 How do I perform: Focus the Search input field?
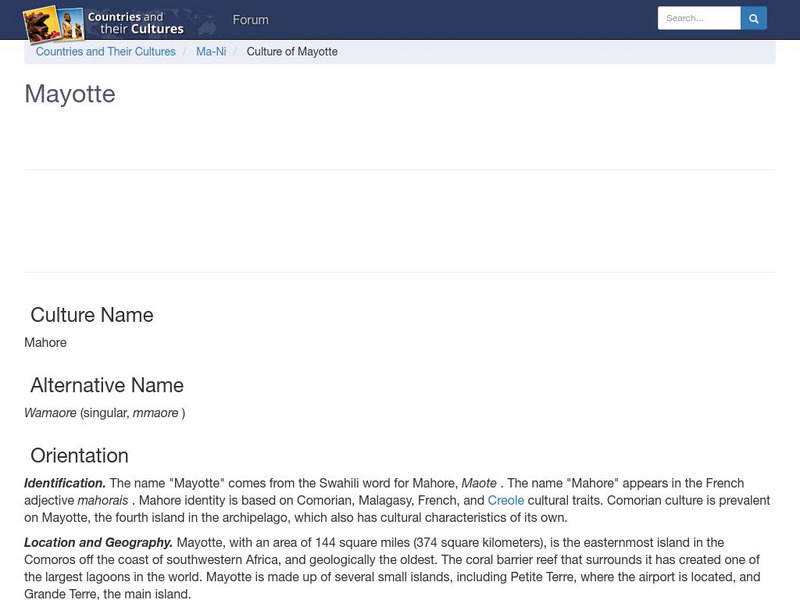click(699, 18)
